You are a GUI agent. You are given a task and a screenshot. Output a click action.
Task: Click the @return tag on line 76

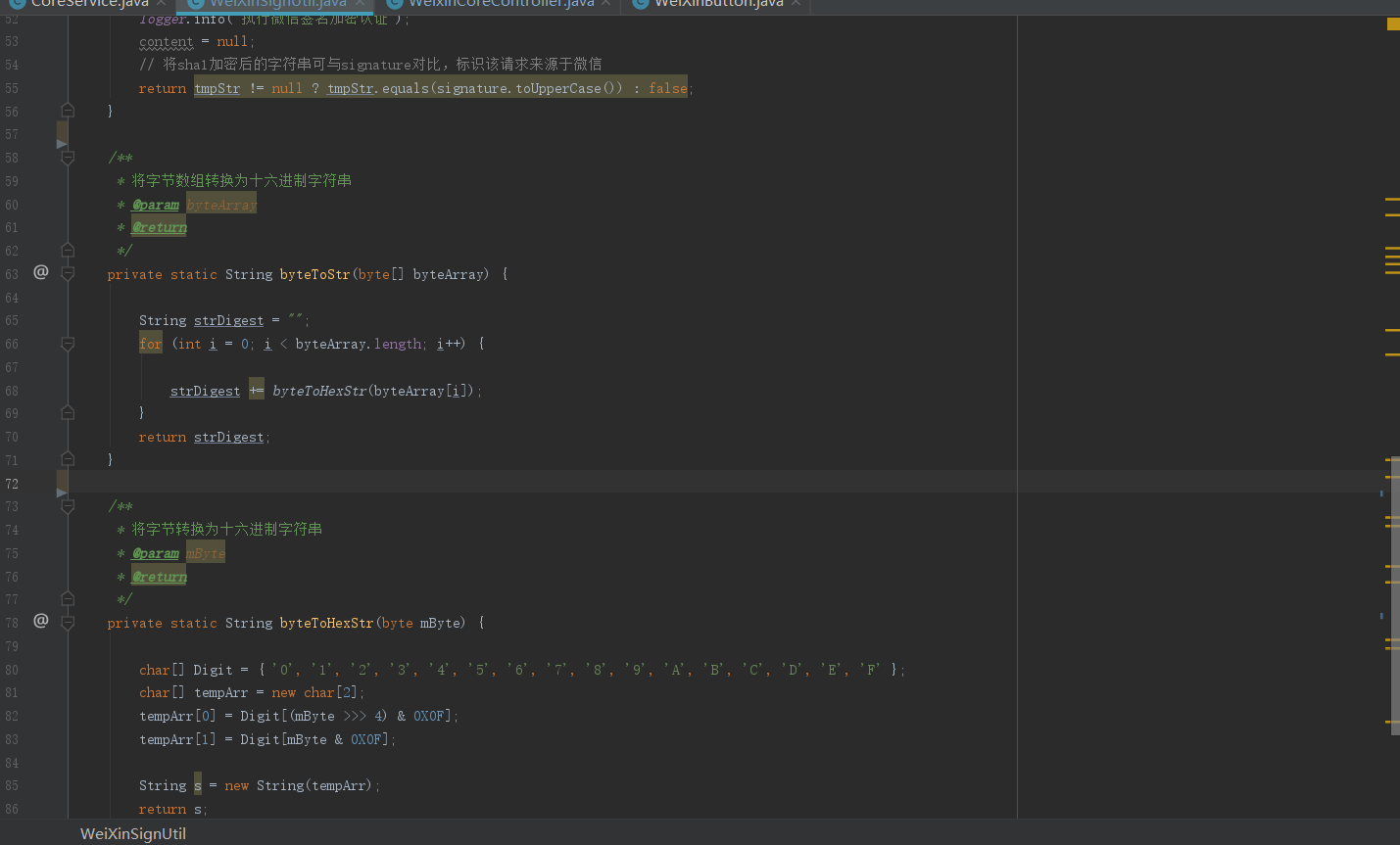coord(160,577)
